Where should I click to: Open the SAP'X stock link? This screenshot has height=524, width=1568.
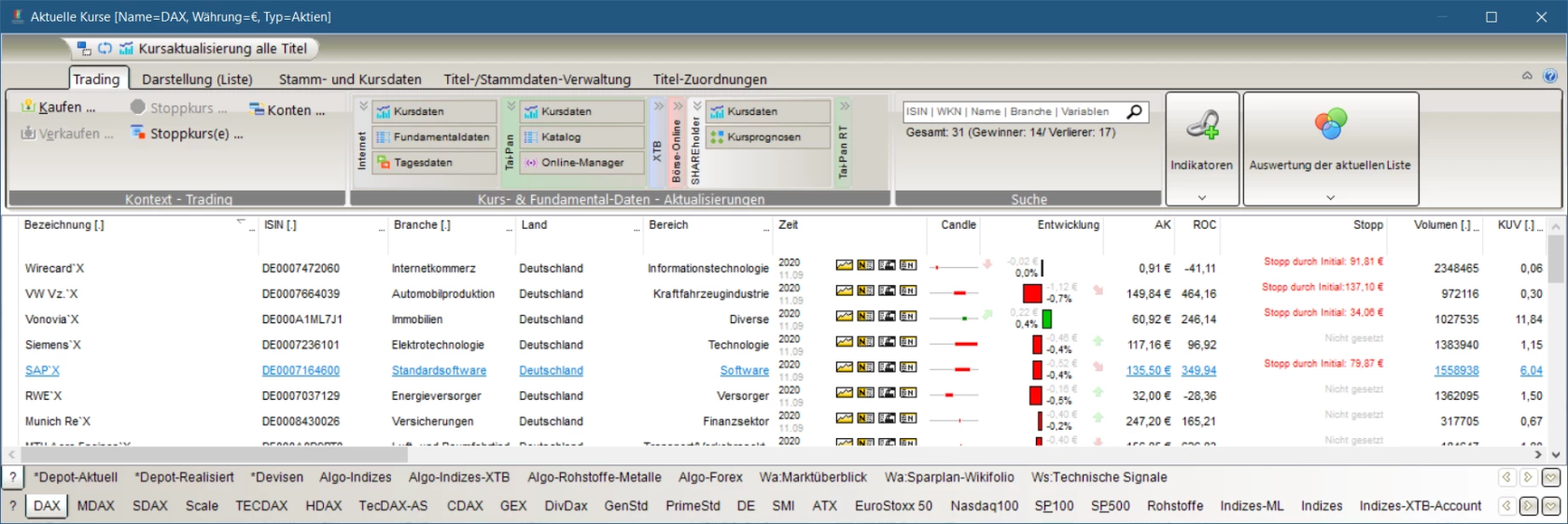[x=42, y=371]
